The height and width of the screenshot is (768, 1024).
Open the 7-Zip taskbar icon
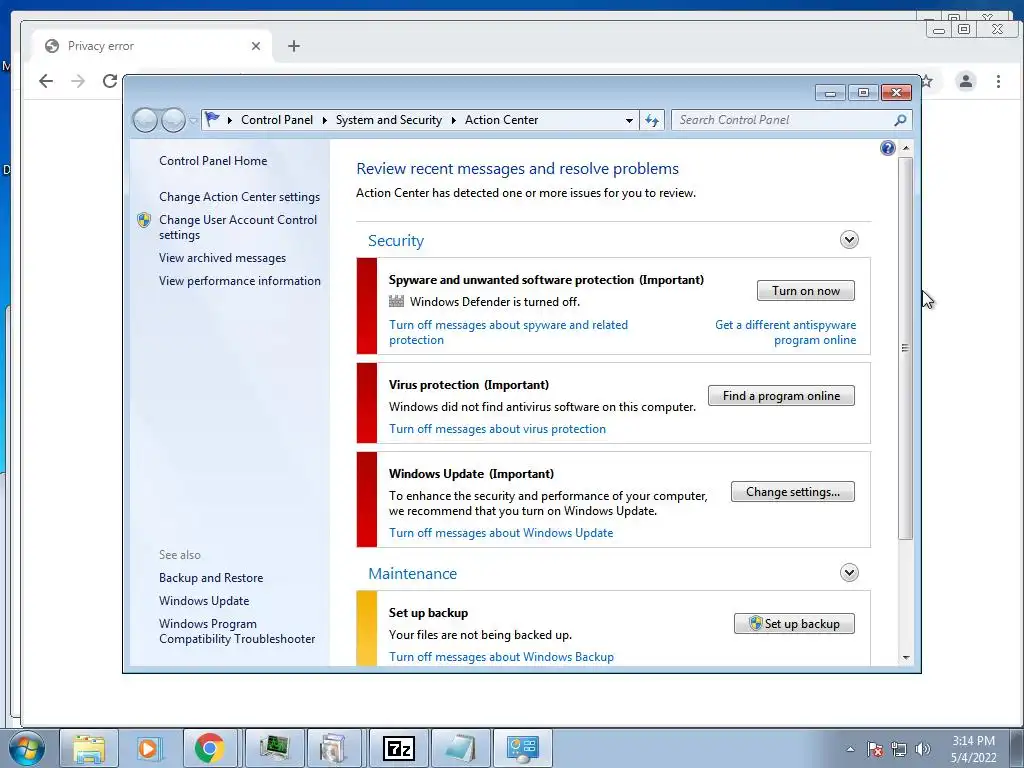399,748
